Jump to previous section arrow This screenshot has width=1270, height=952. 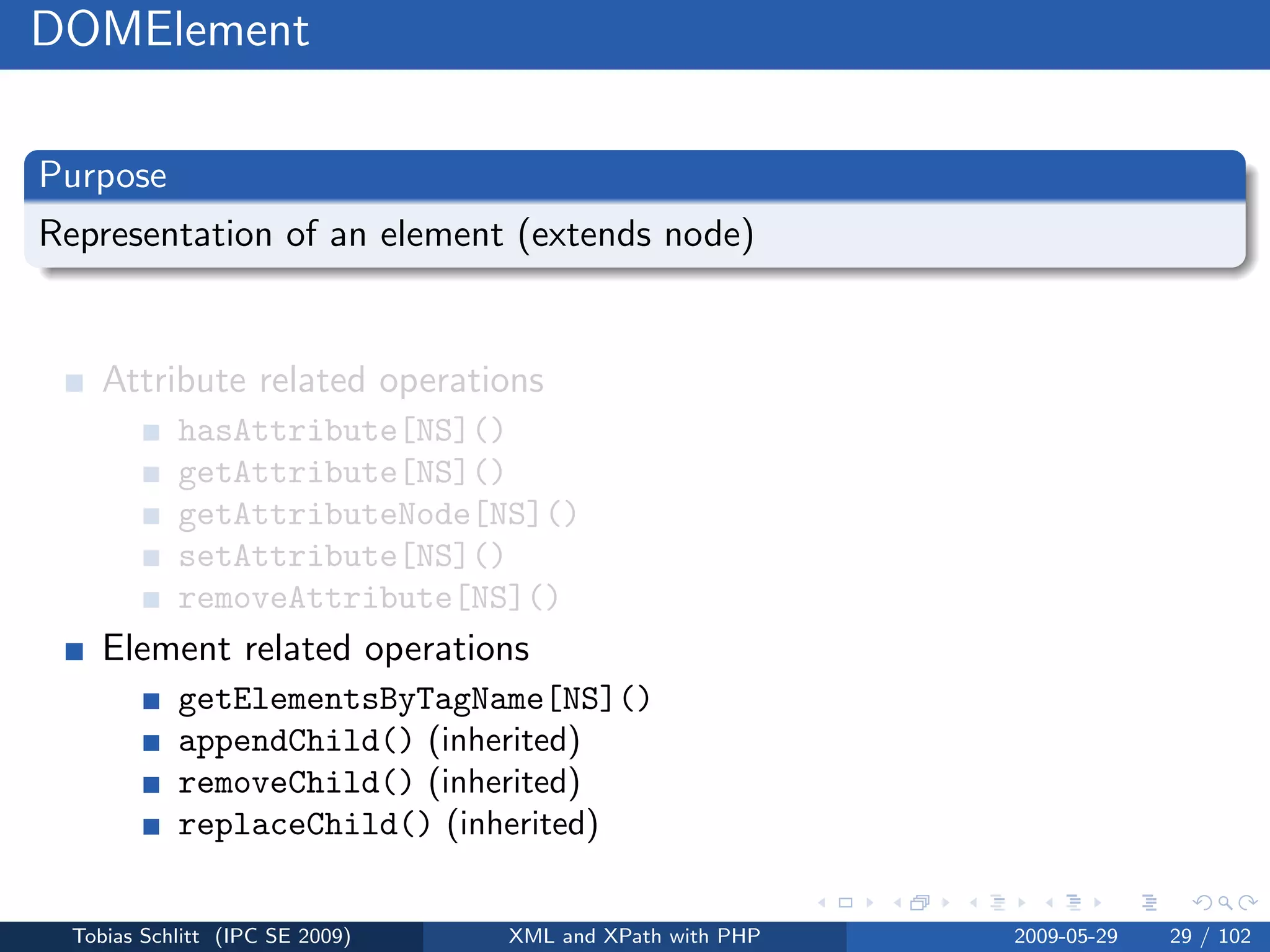[x=1049, y=903]
